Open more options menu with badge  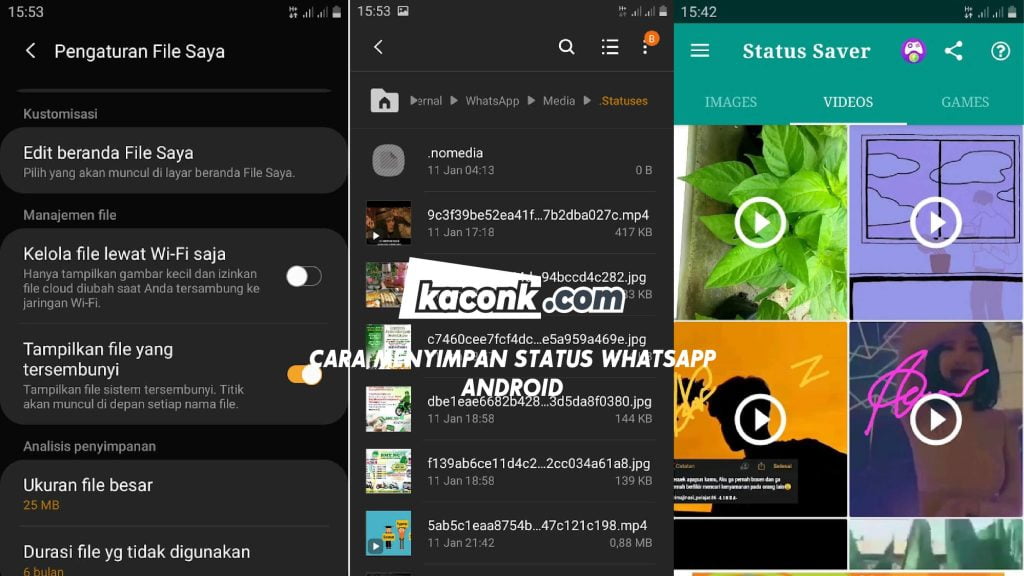(646, 46)
